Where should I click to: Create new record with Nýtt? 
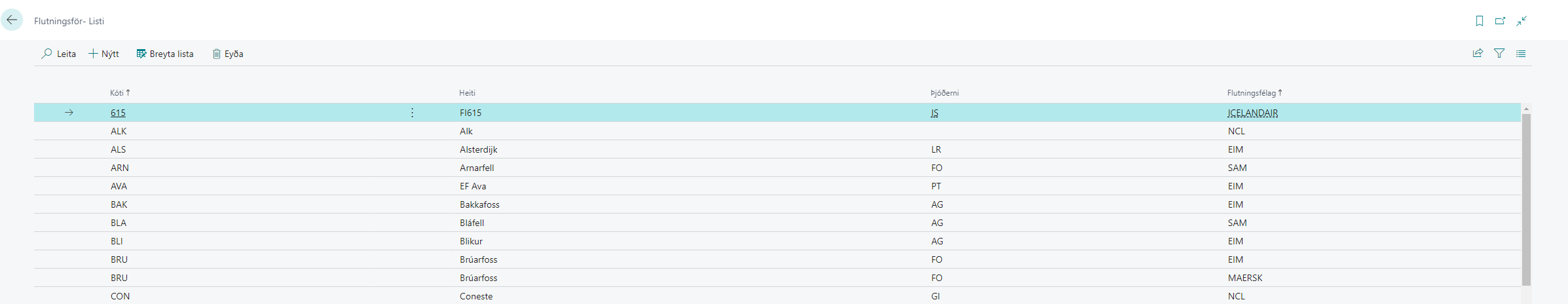pos(103,54)
